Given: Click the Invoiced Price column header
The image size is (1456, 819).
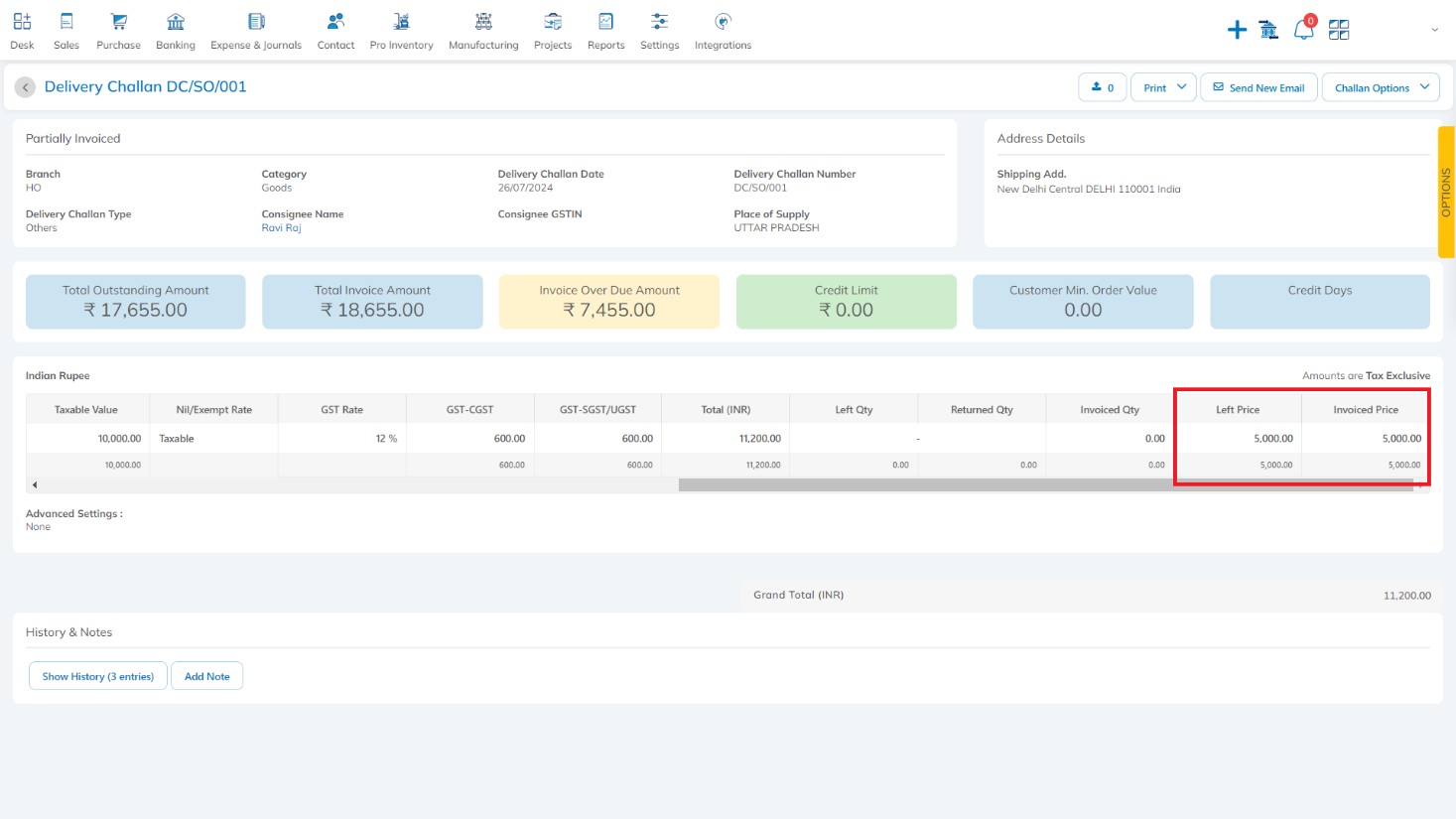Looking at the screenshot, I should (x=1366, y=409).
